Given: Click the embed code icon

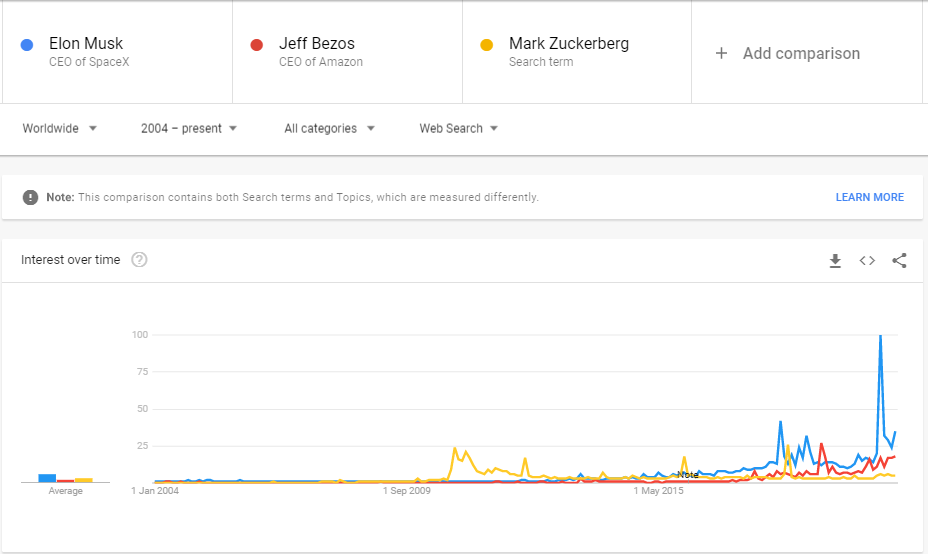Looking at the screenshot, I should pyautogui.click(x=867, y=261).
